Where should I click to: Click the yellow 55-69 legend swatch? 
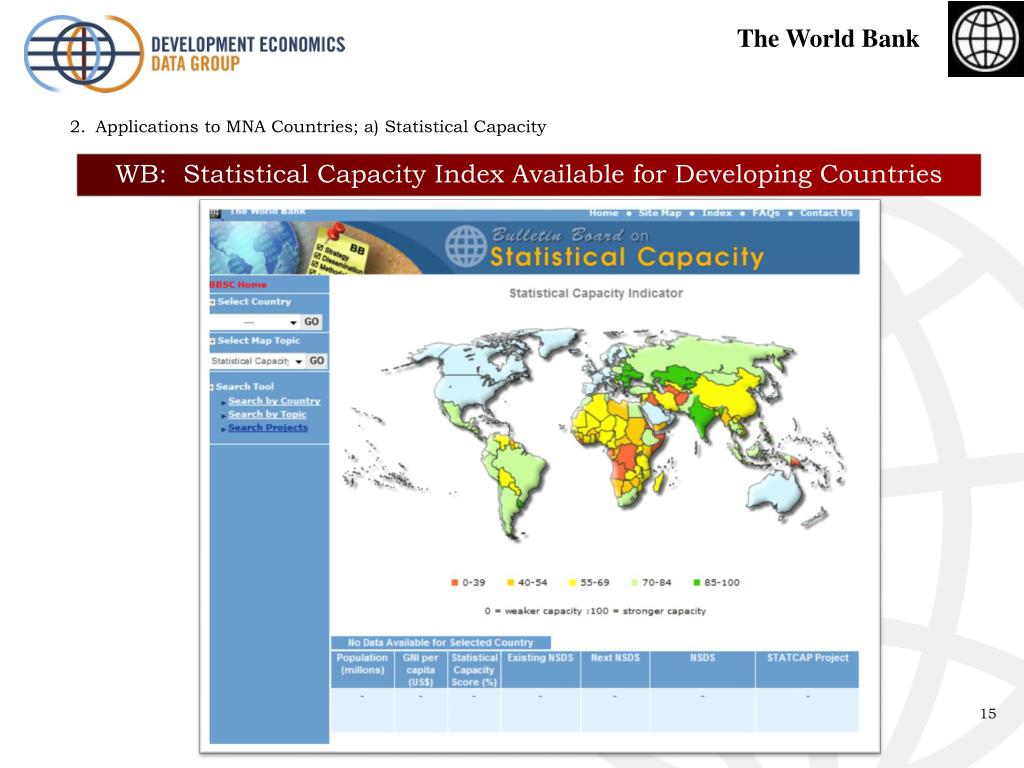coord(573,583)
